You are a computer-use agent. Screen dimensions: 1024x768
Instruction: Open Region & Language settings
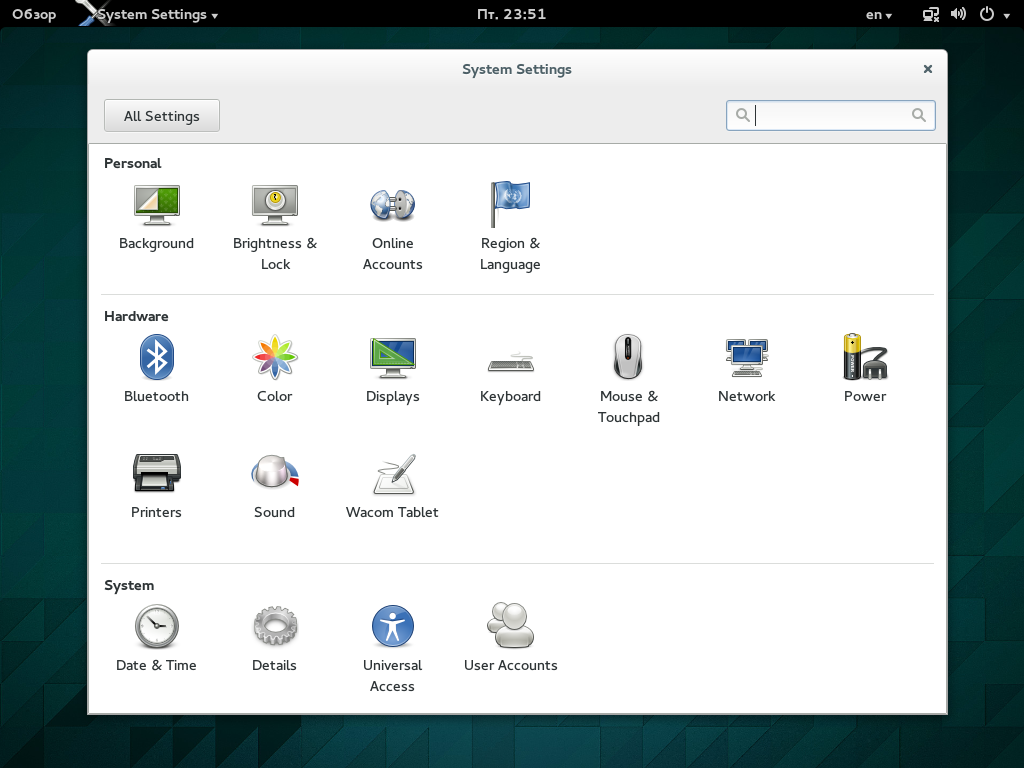tap(510, 227)
